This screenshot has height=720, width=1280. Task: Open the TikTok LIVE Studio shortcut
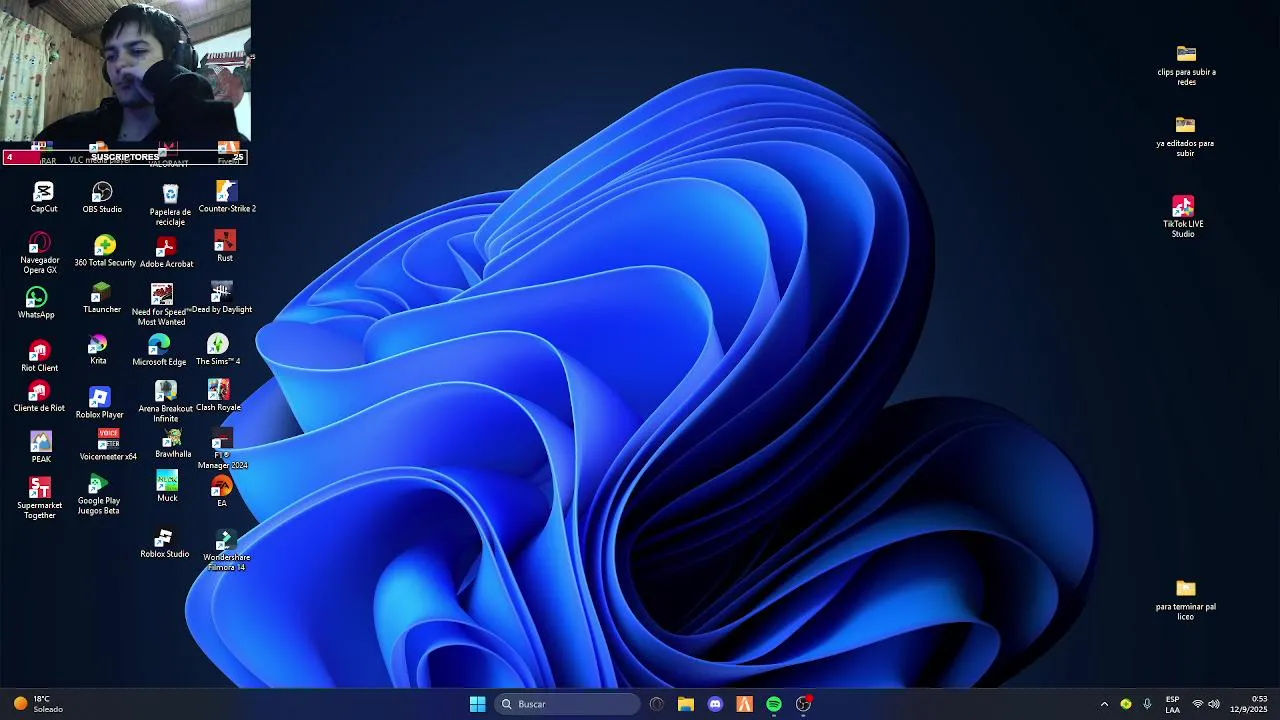pos(1183,216)
